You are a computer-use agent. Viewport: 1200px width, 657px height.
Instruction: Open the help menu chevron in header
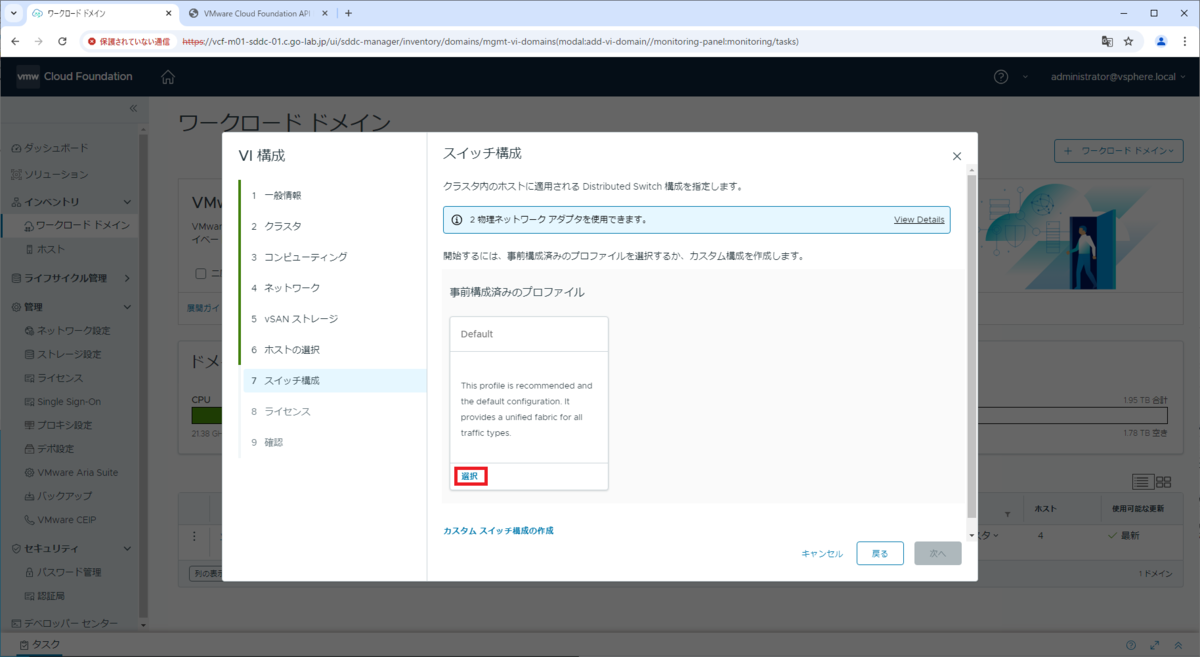click(x=1025, y=77)
